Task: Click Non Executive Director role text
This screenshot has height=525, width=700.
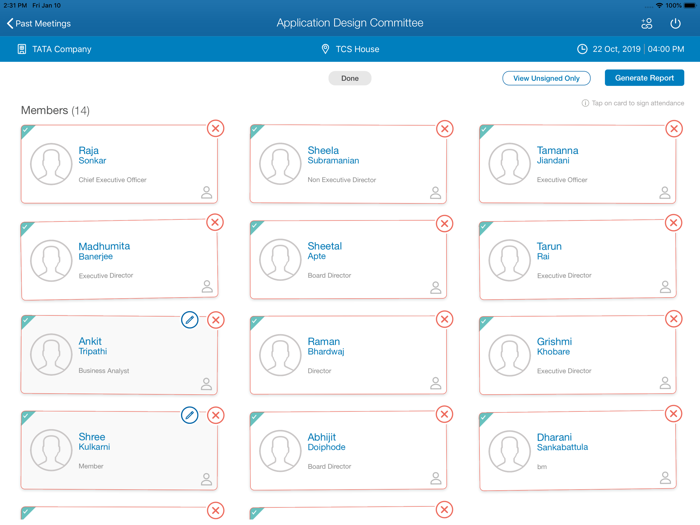Action: tap(342, 180)
